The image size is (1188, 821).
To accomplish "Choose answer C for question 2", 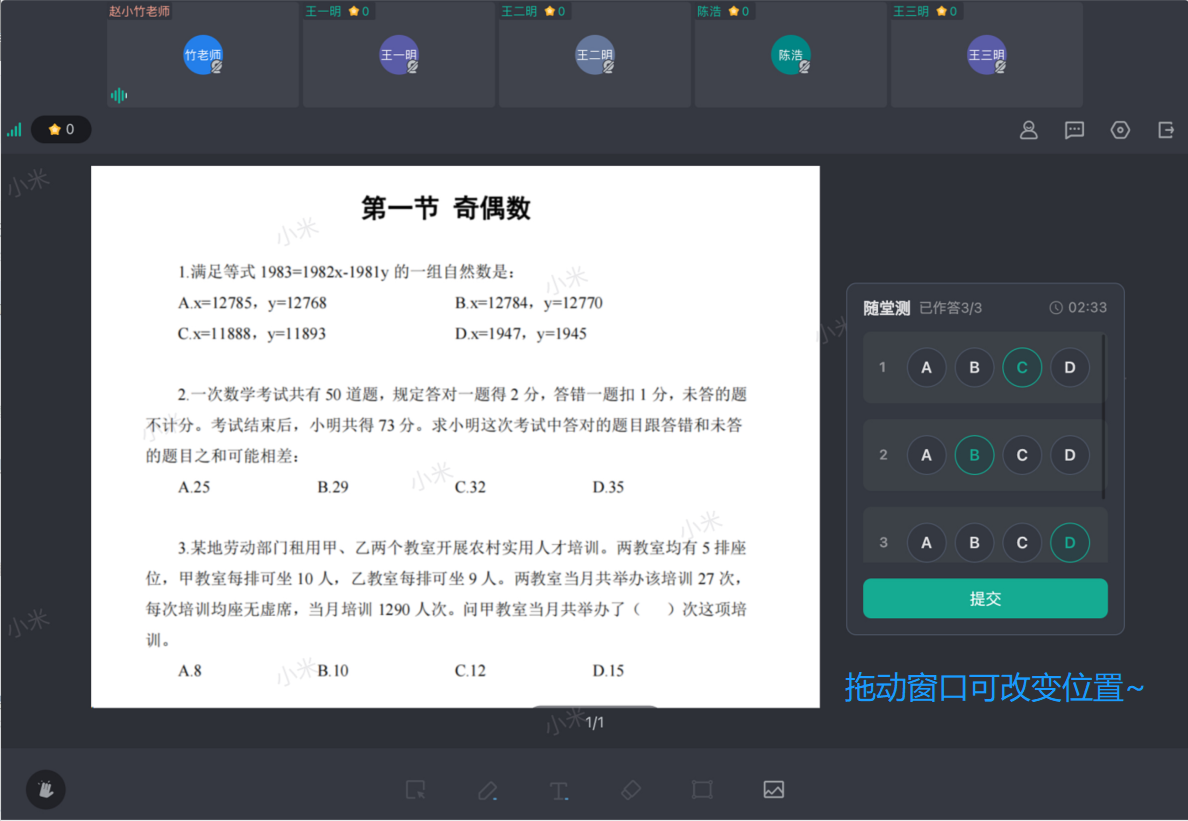I will click(1022, 455).
